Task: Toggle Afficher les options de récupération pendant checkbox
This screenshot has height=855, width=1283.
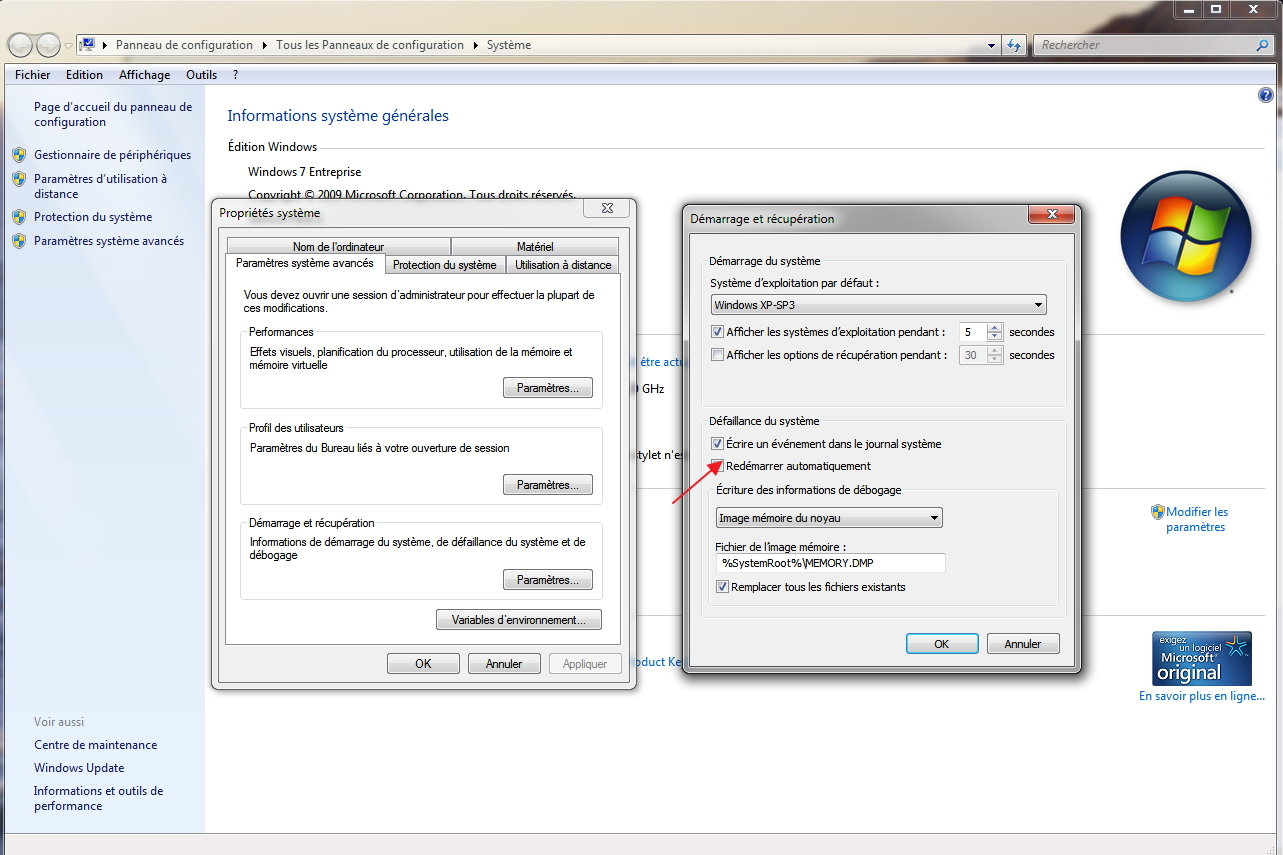Action: point(717,355)
